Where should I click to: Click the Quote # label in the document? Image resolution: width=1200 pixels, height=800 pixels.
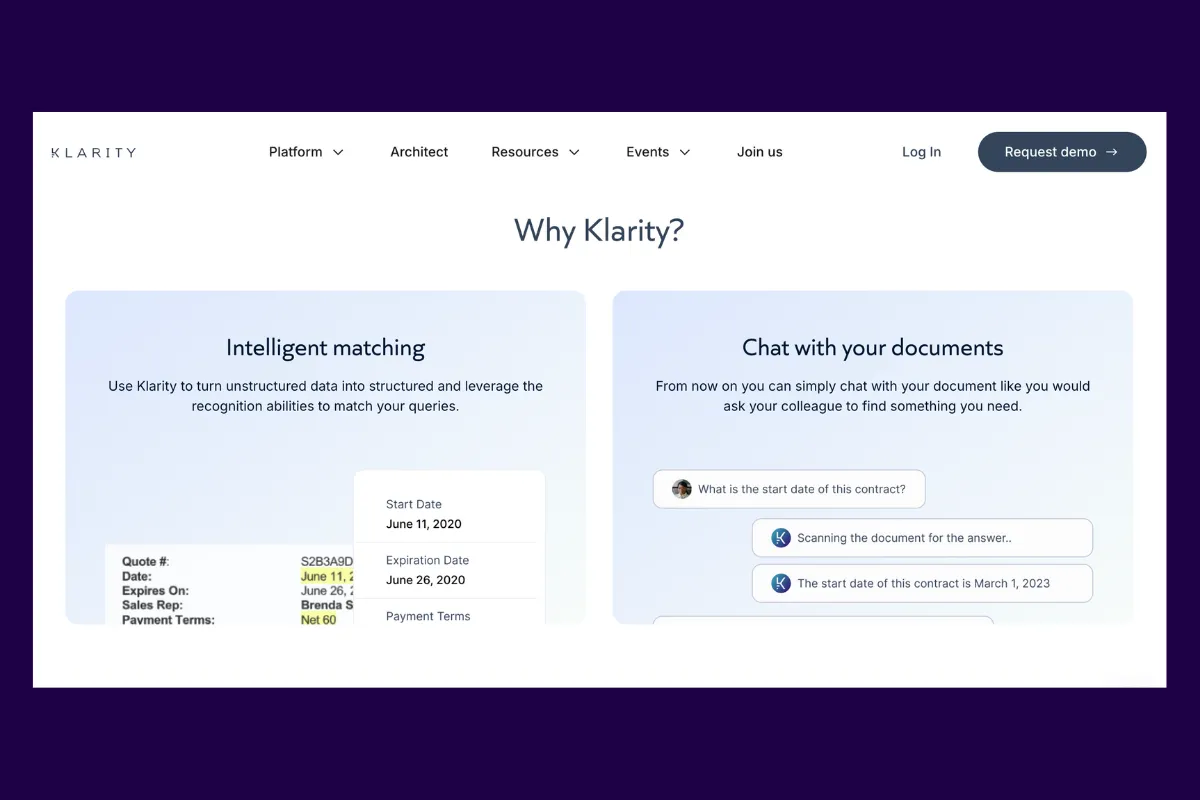(x=145, y=562)
